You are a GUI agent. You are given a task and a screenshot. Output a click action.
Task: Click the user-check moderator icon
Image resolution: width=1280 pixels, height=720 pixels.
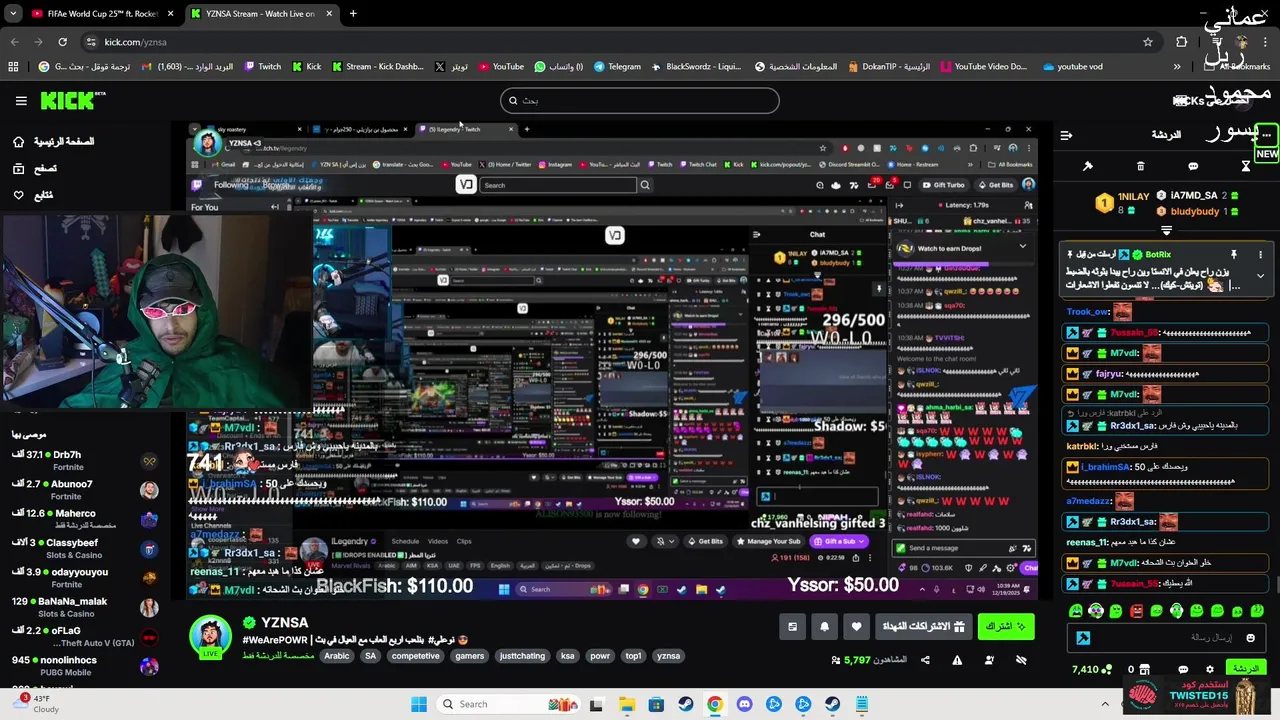click(989, 660)
